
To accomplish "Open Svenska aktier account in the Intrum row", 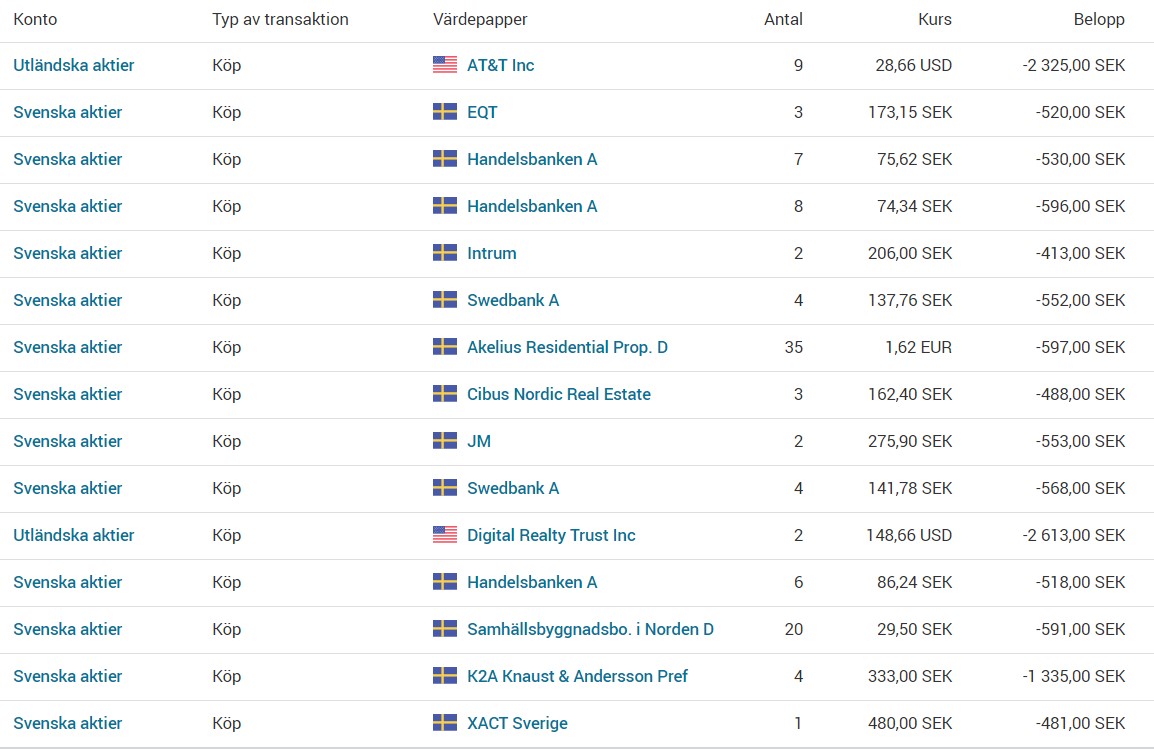I will (68, 253).
